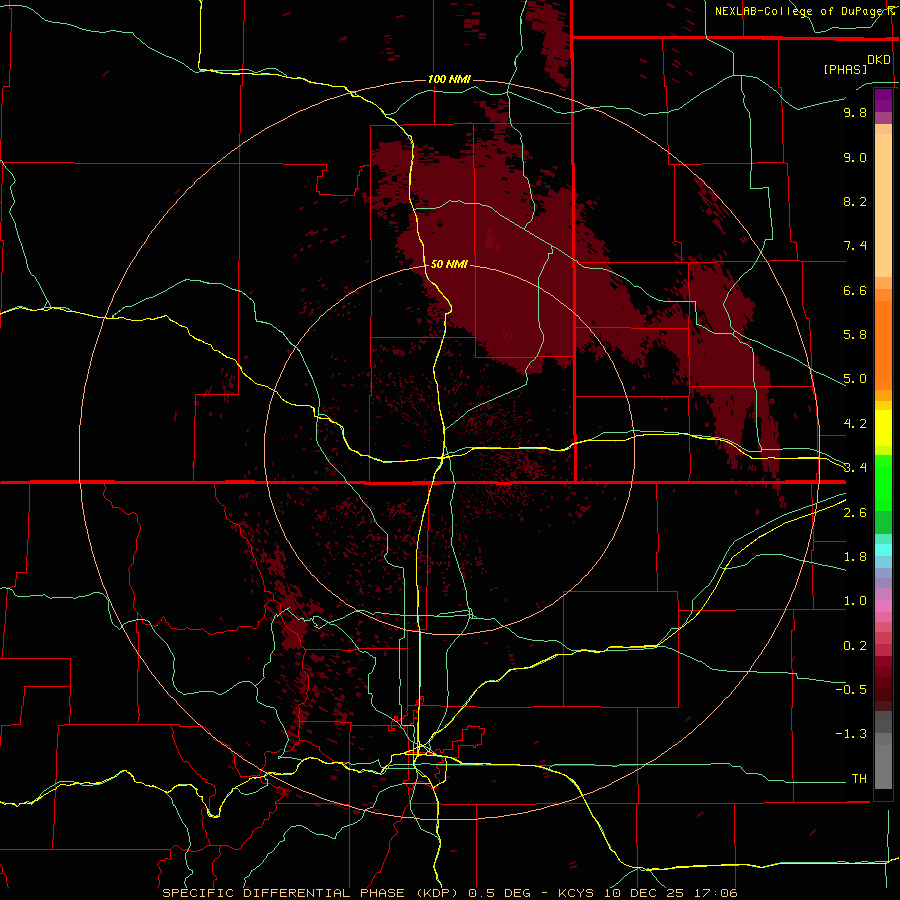Click the TH threshold label on the scale

859,779
